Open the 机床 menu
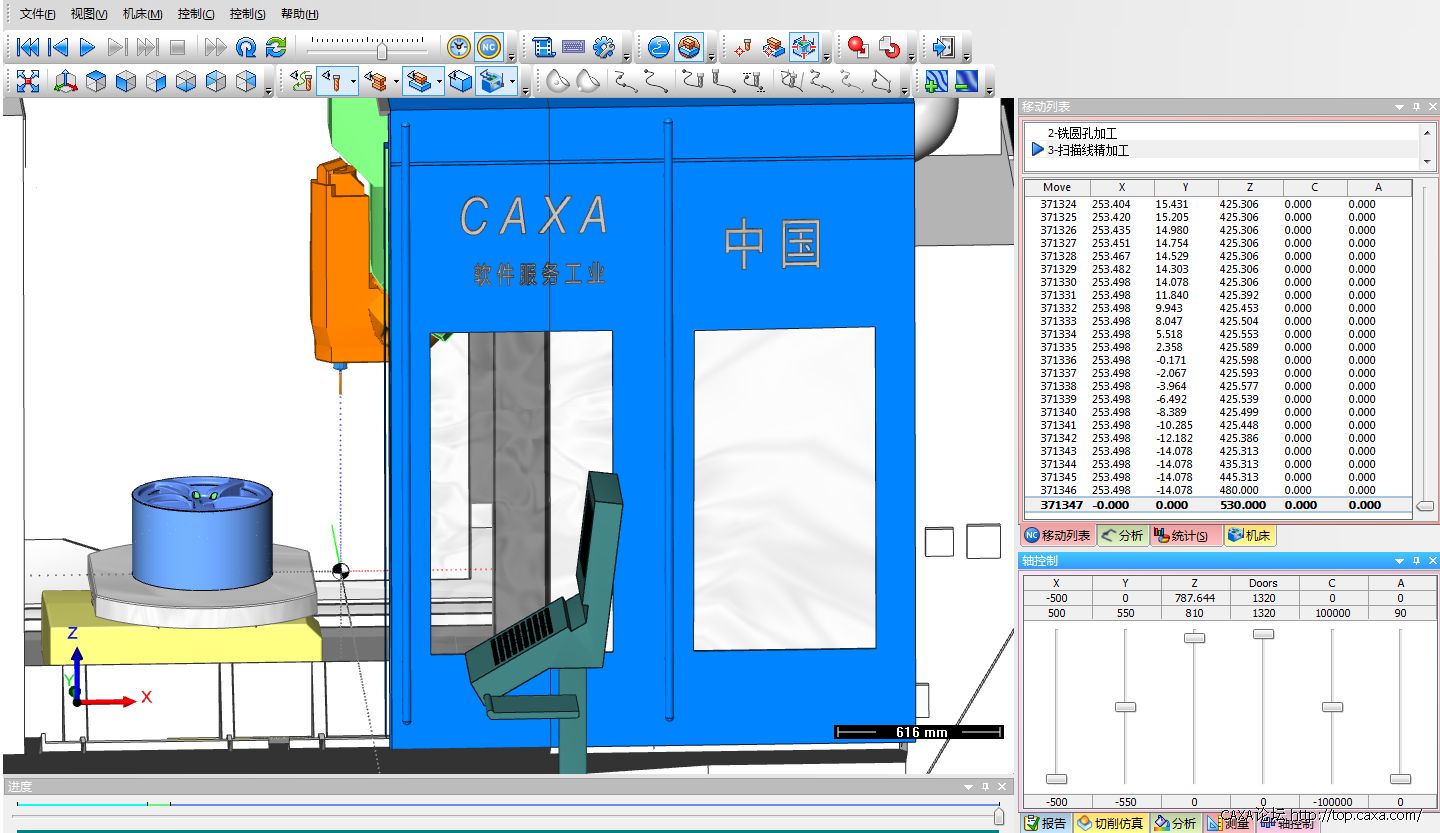The image size is (1440, 833). 142,14
